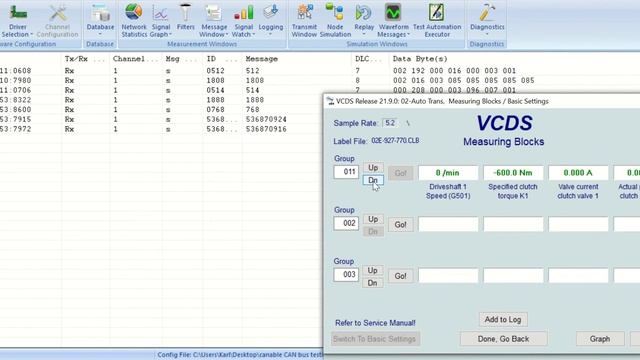Edit the Group 011 number field
The height and width of the screenshot is (360, 640).
[x=346, y=172]
